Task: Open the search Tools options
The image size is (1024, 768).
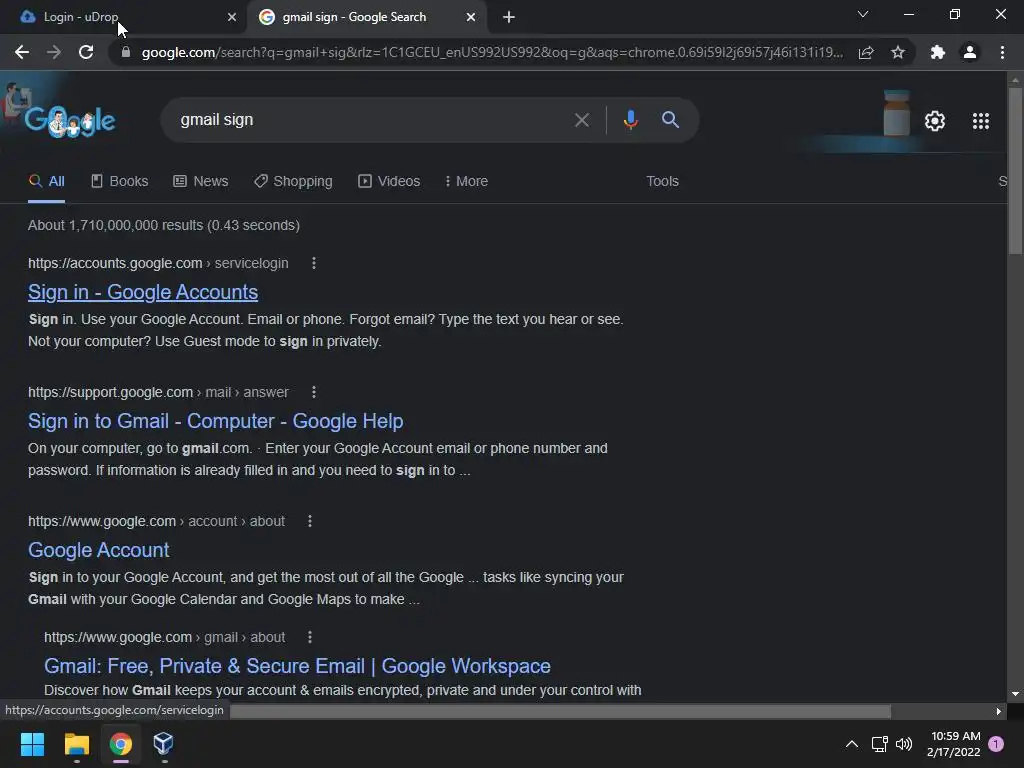Action: coord(662,182)
